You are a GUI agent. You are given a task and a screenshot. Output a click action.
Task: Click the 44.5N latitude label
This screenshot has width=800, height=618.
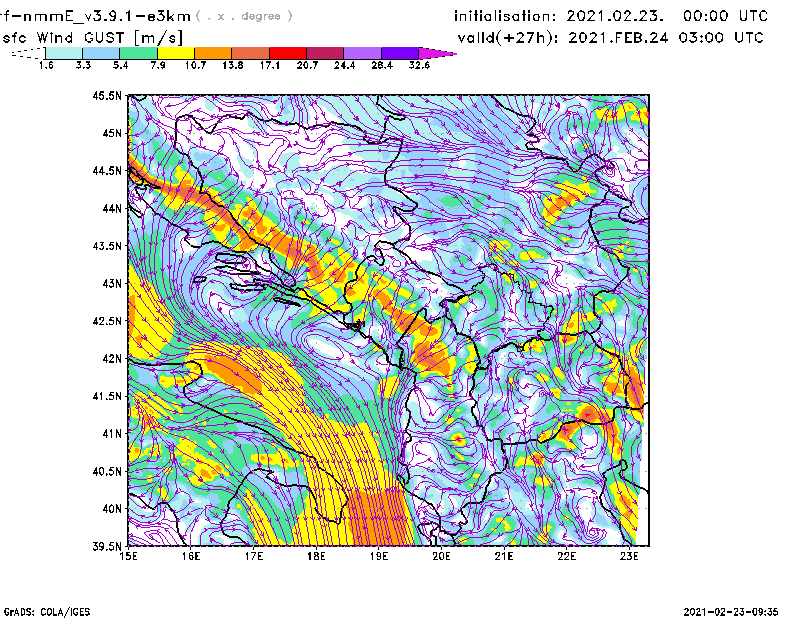click(107, 170)
